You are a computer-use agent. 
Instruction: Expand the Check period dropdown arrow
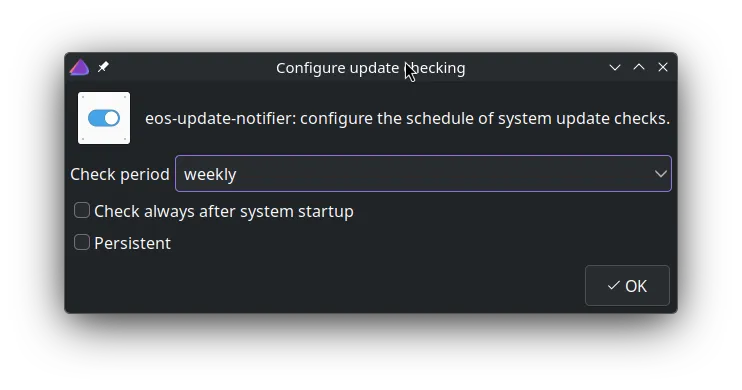coord(661,174)
